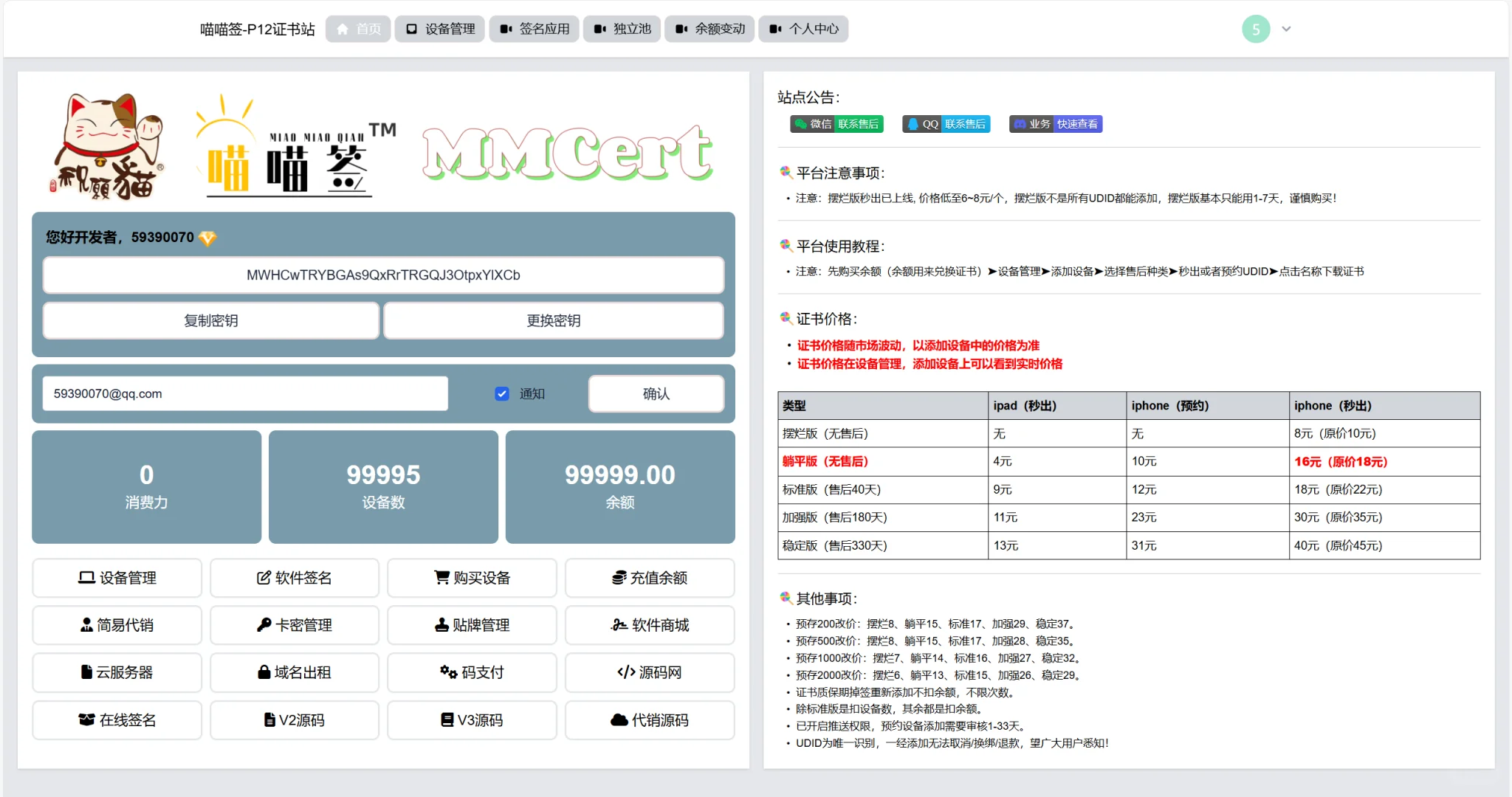Click the cloud icon for 代销源码
The image size is (1512, 797).
[619, 720]
